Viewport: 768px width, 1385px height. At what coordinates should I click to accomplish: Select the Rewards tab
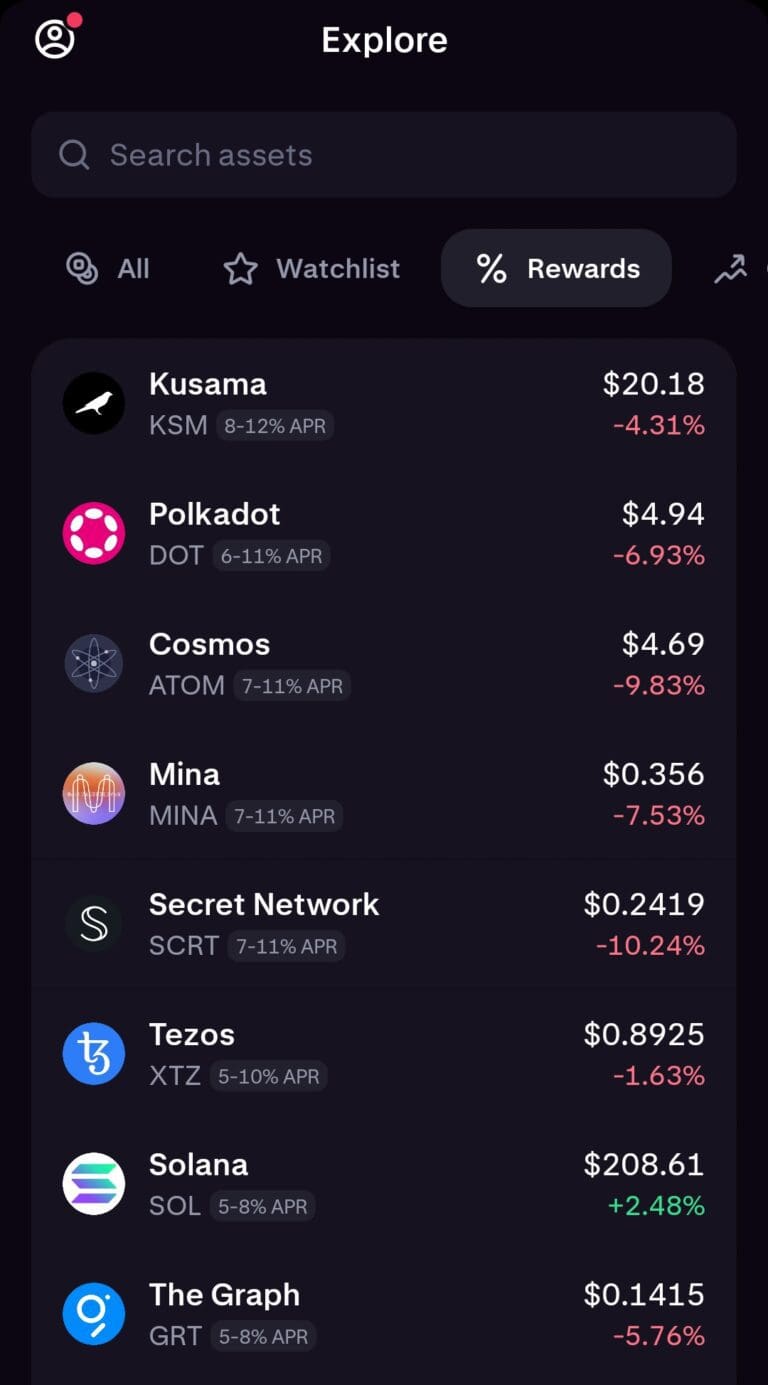[557, 268]
